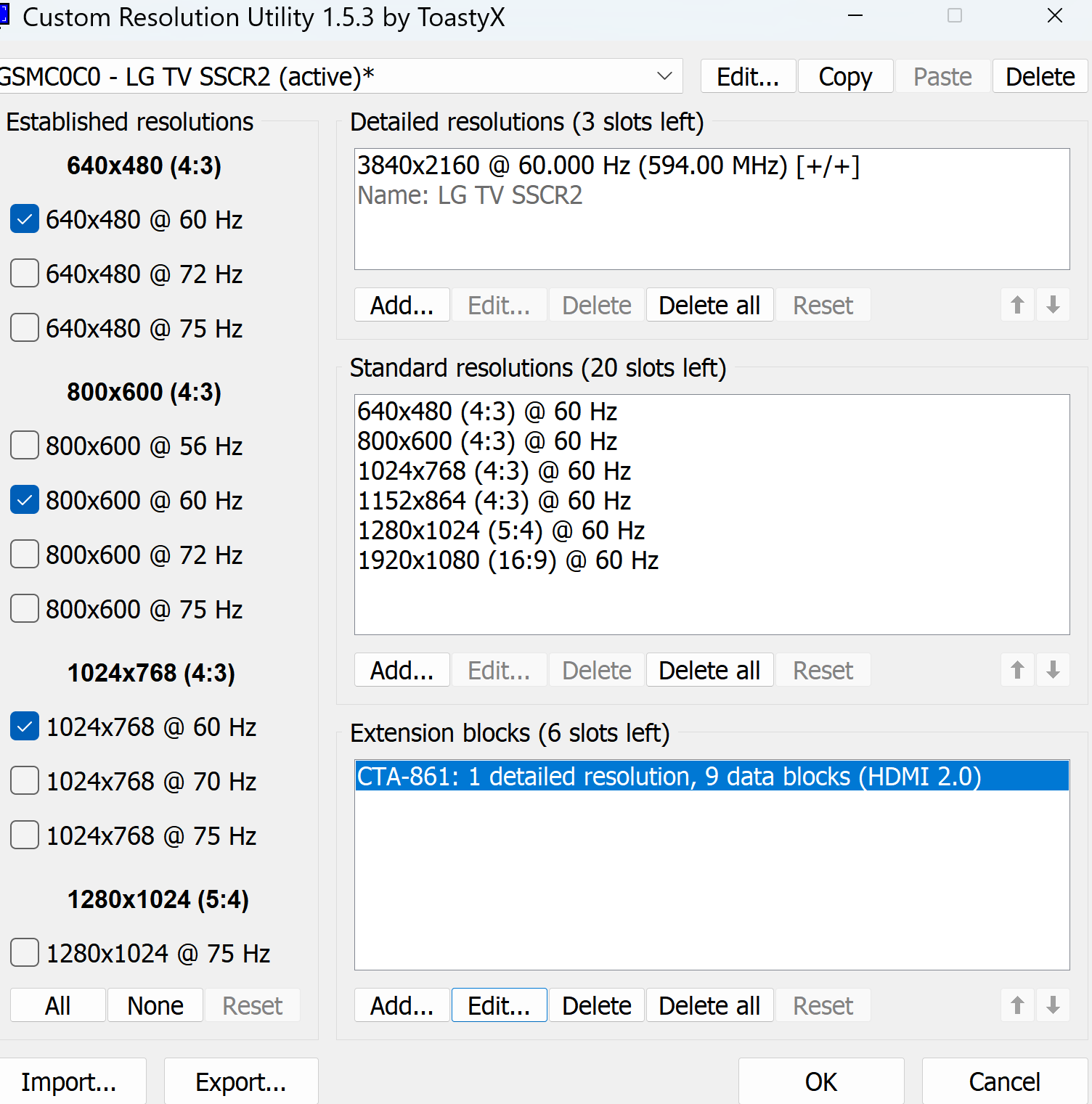Click move-up arrow in Extension blocks section

[1017, 1005]
